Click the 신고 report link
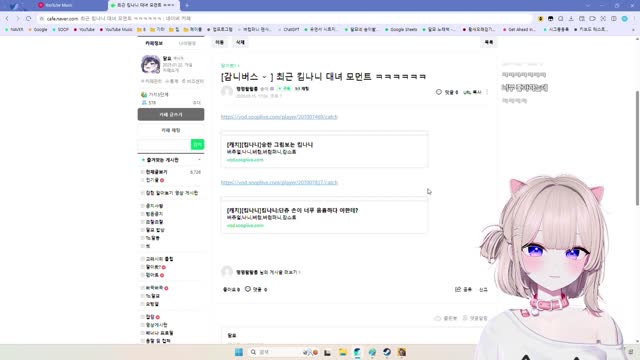The image size is (640, 360). click(483, 289)
